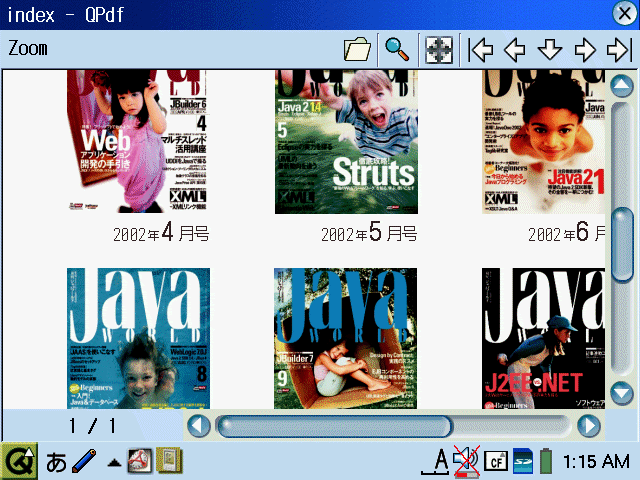Viewport: 640px width, 480px height.
Task: Click the vertical scrollbar thumb
Action: tap(622, 244)
